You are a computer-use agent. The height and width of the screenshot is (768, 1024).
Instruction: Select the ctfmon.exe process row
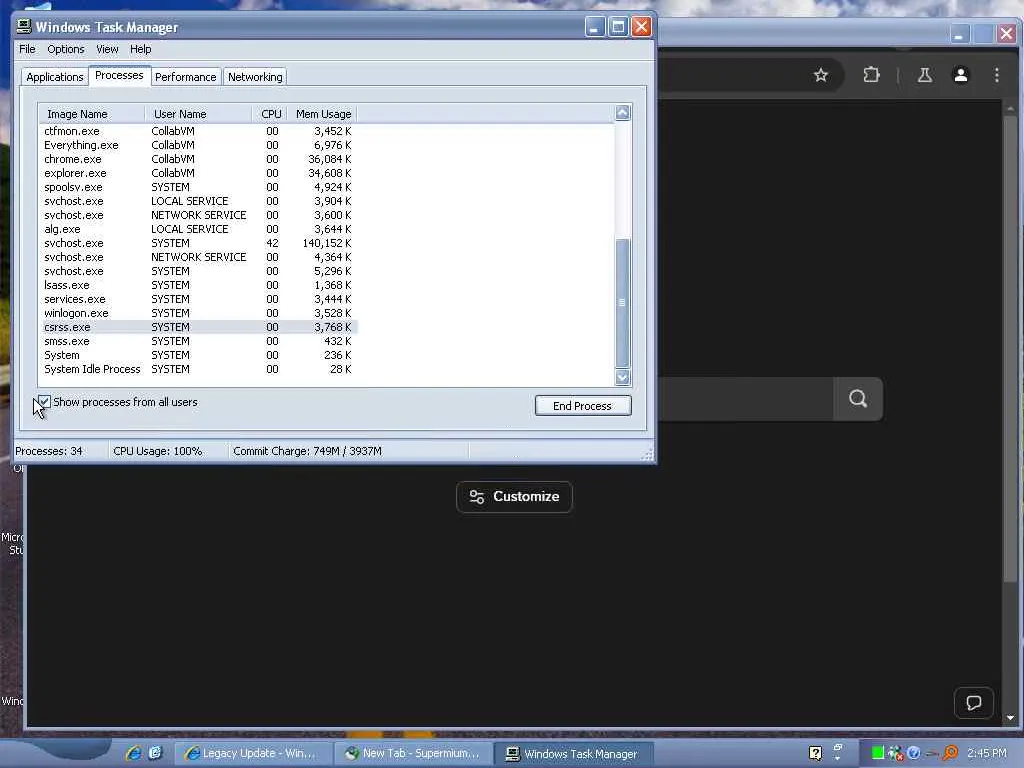tap(198, 131)
